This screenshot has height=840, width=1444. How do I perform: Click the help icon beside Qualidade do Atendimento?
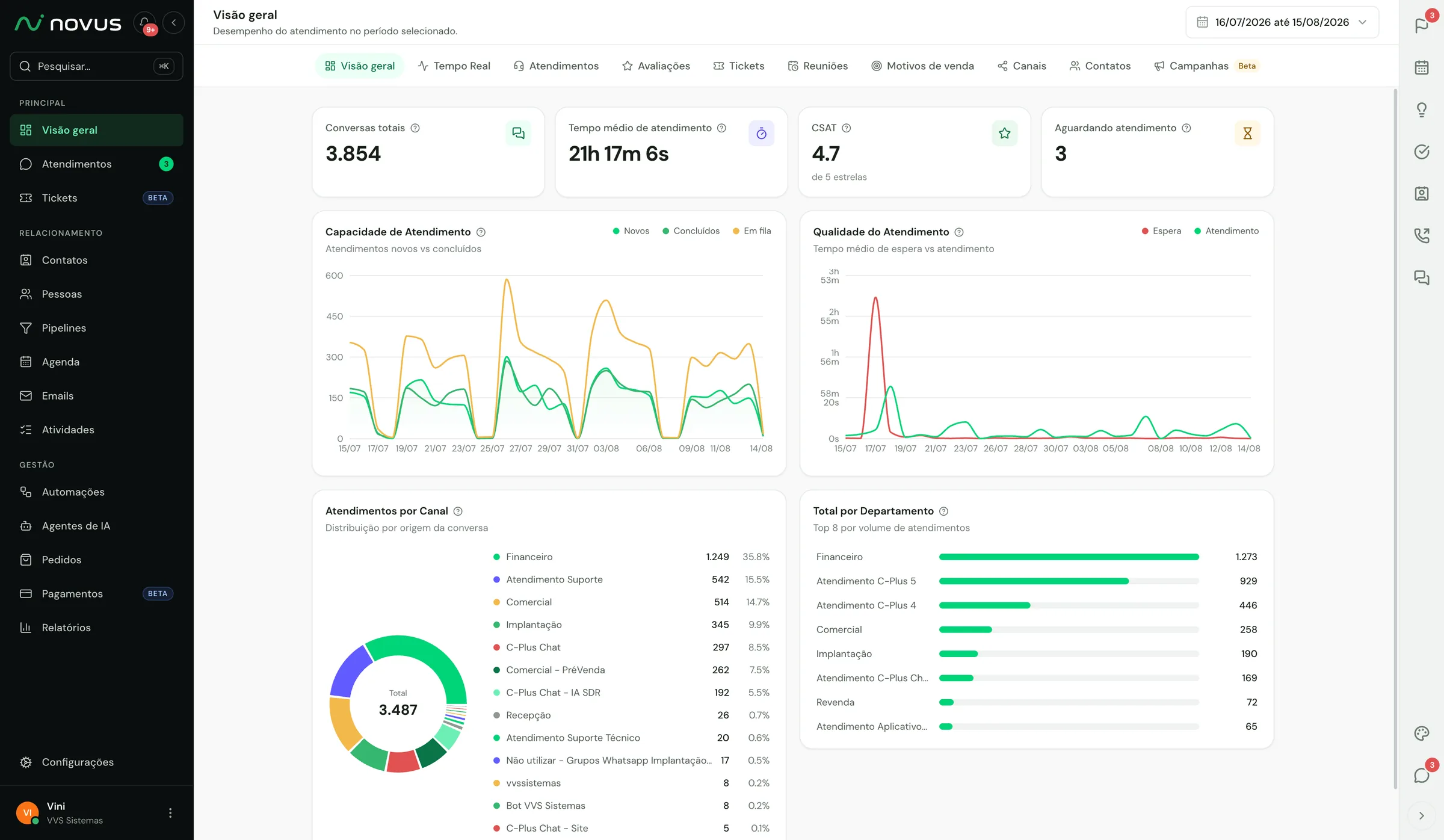(x=959, y=232)
